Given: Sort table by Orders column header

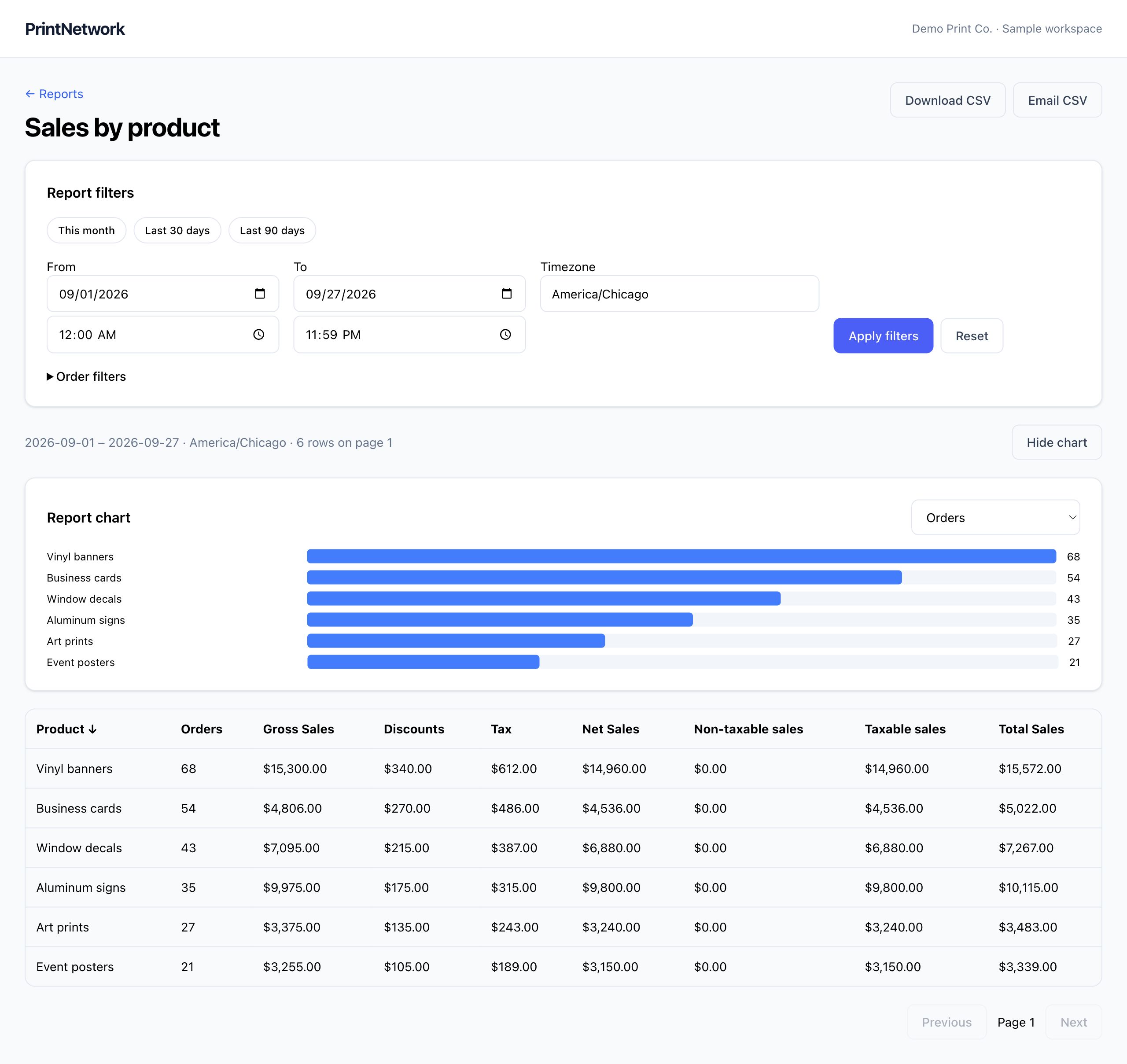Looking at the screenshot, I should click(201, 729).
